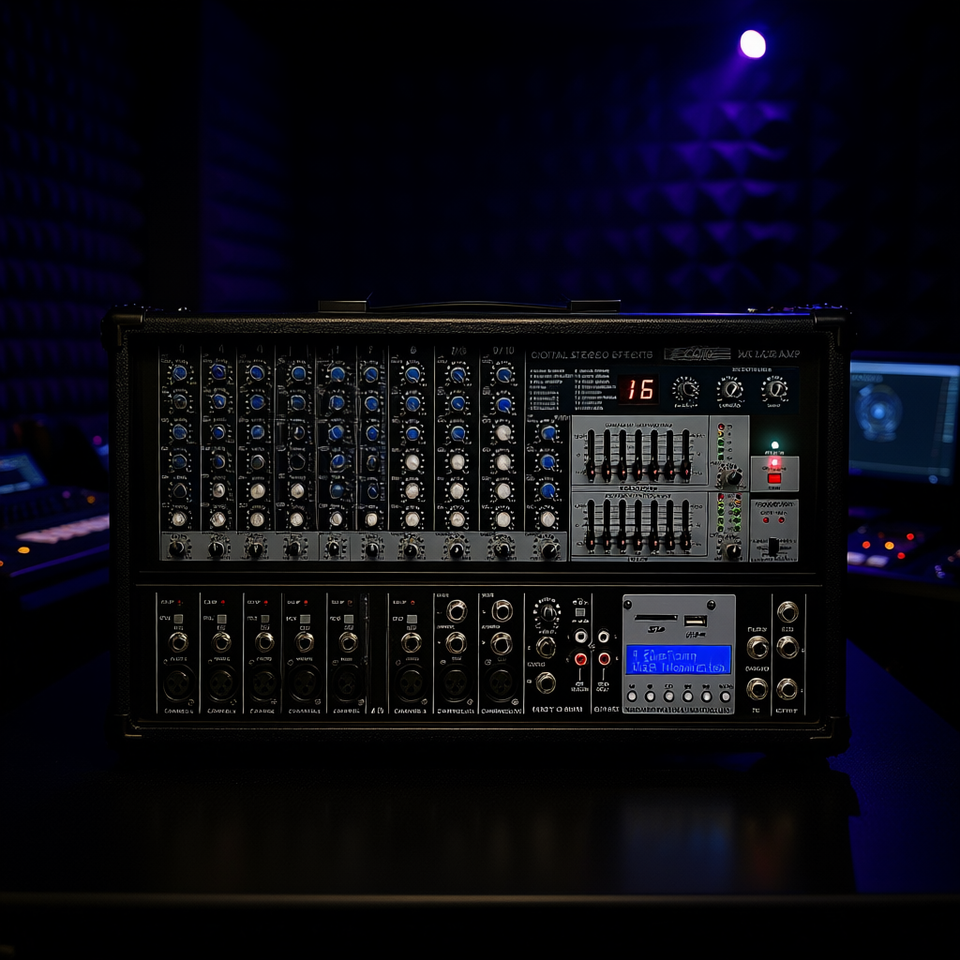This screenshot has width=960, height=960.
Task: Click the level knob beside the upper equalizer meter
Action: coord(732,478)
